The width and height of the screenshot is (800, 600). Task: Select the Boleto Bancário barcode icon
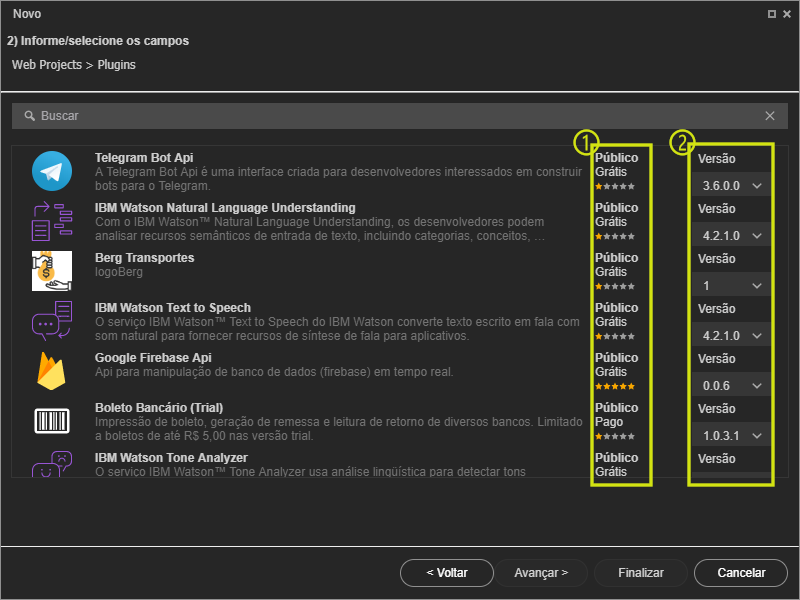52,421
